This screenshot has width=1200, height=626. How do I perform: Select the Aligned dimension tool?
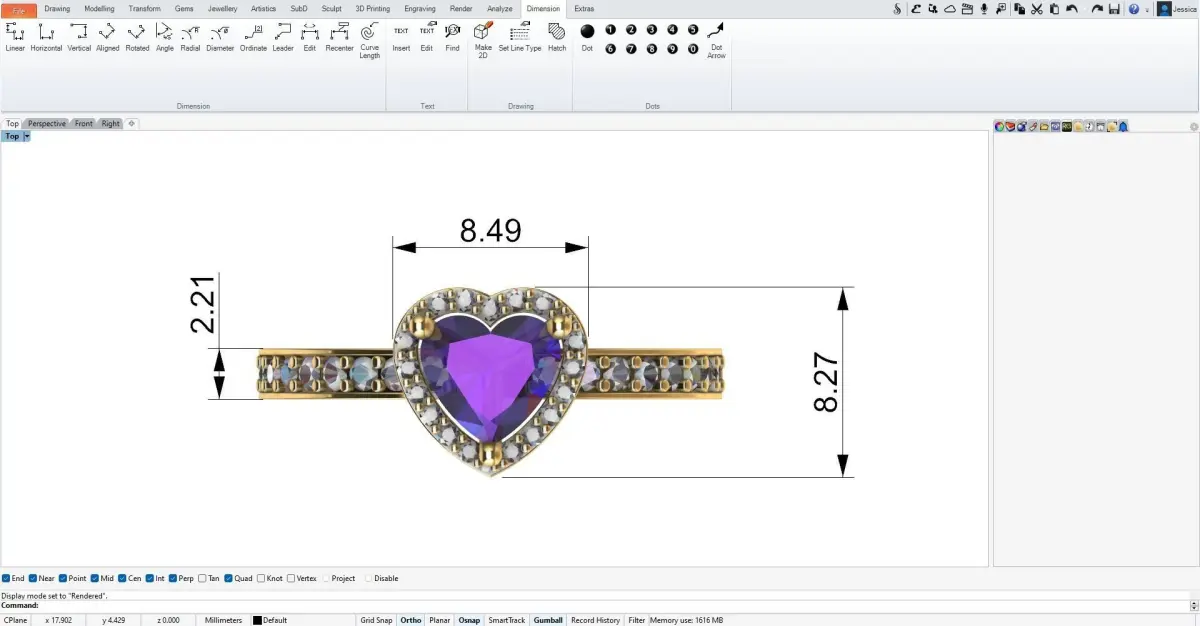(108, 38)
